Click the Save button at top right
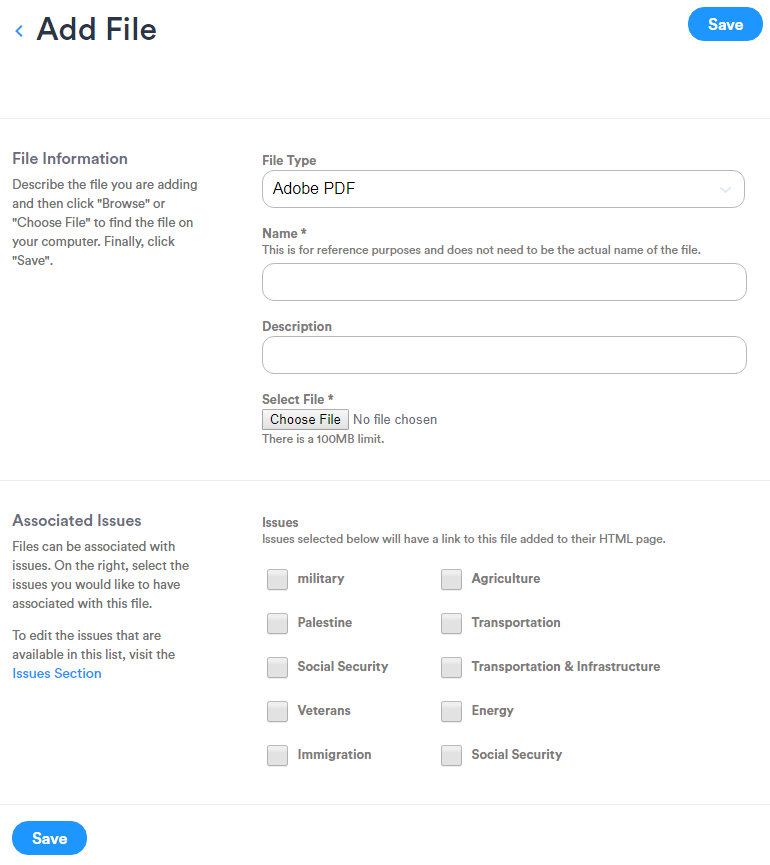Image resolution: width=770 pixels, height=865 pixels. [x=725, y=24]
